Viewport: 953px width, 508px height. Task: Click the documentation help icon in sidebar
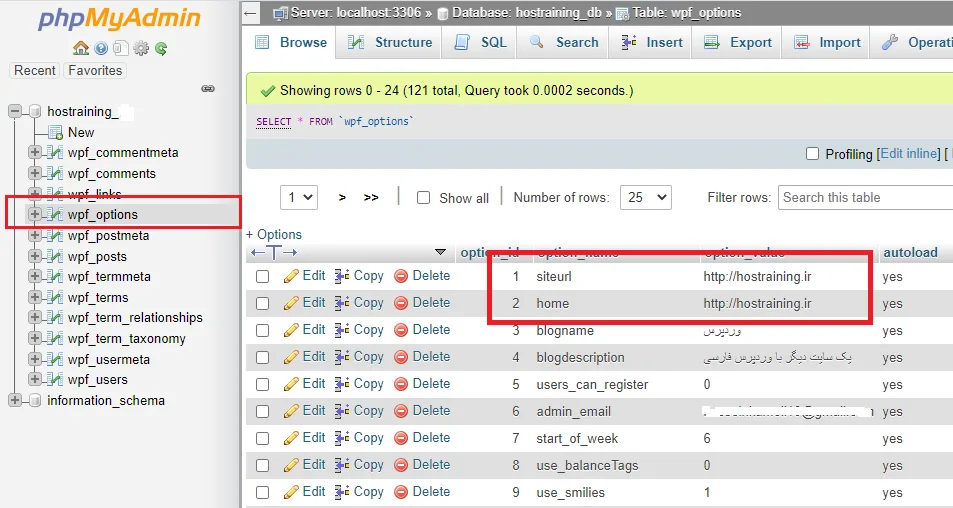tap(101, 48)
